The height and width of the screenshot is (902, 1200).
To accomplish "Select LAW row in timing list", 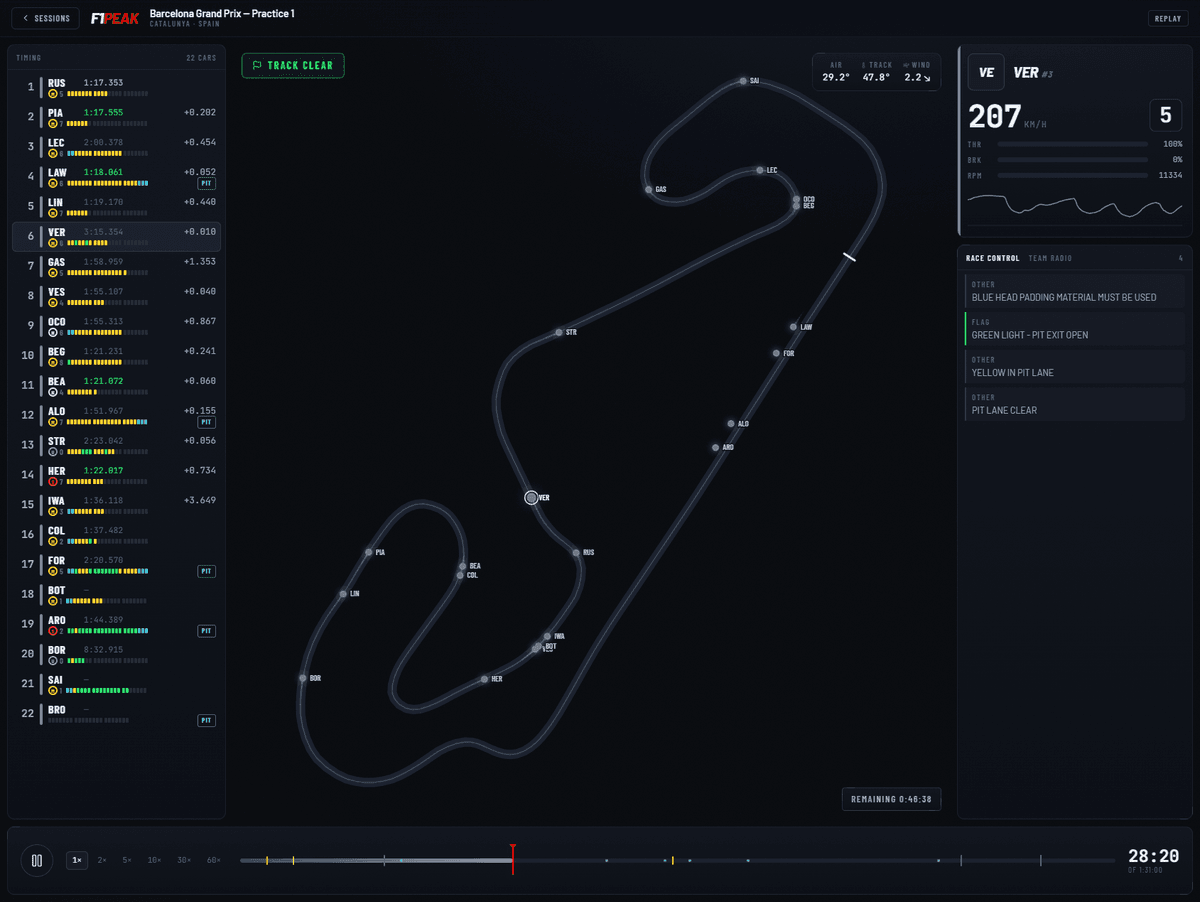I will pos(116,177).
